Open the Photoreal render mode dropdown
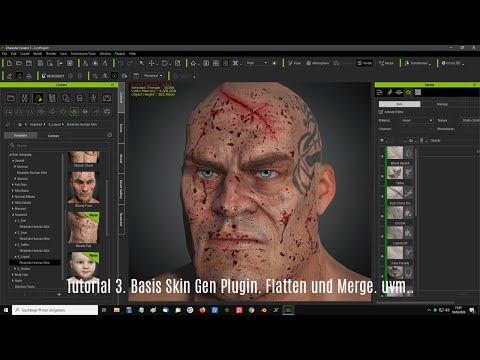Screen dimensions: 480x360 click(x=153, y=76)
